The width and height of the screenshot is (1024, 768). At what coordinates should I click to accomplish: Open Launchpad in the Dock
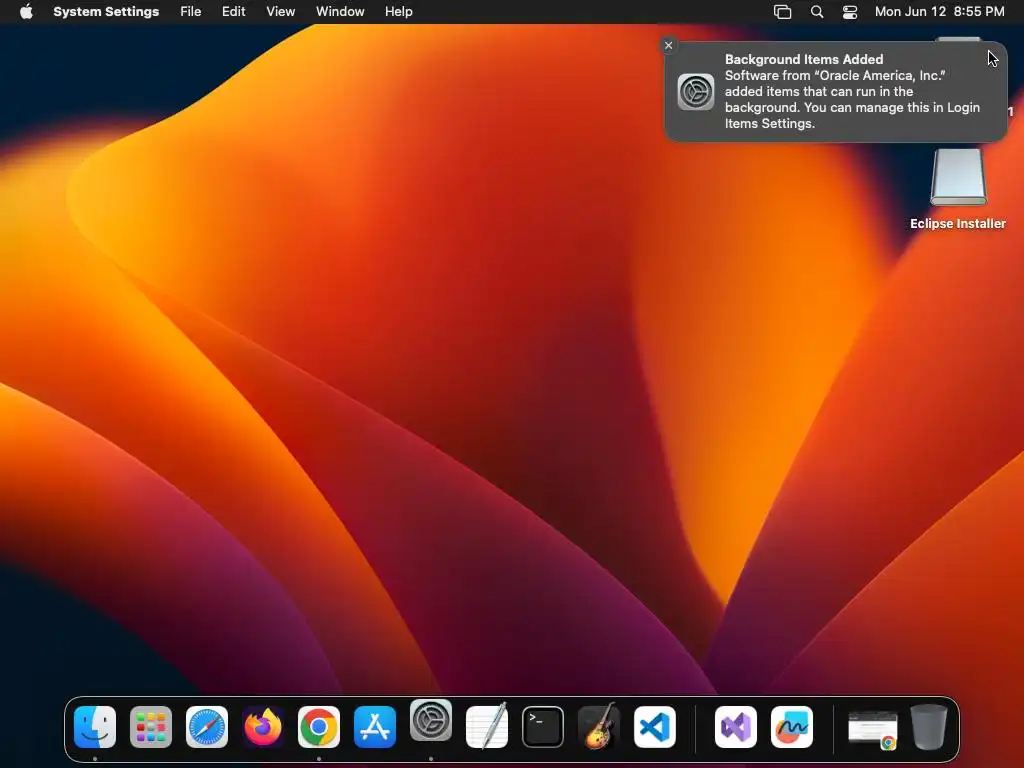point(151,727)
